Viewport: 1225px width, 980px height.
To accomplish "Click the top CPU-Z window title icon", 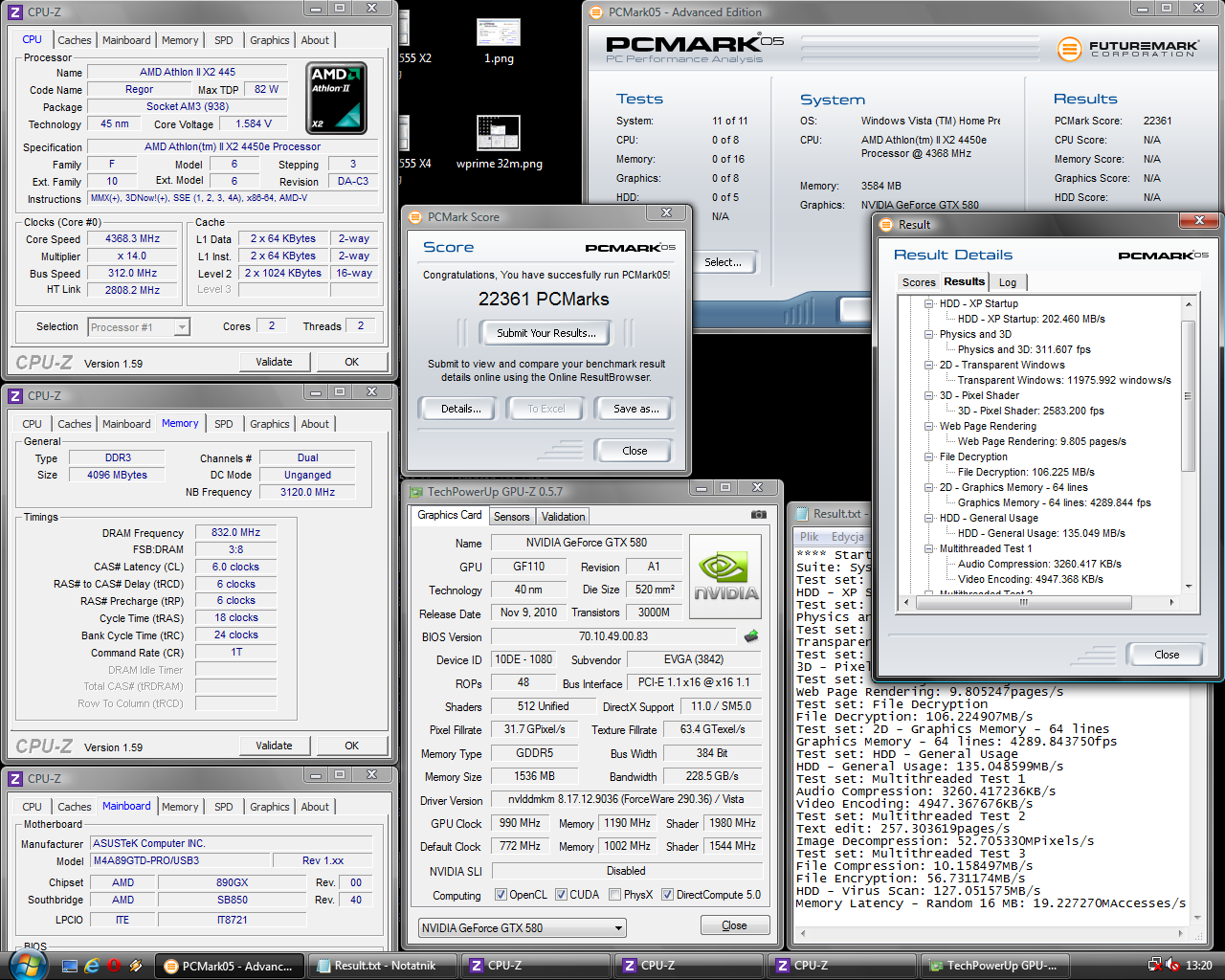I will point(15,12).
